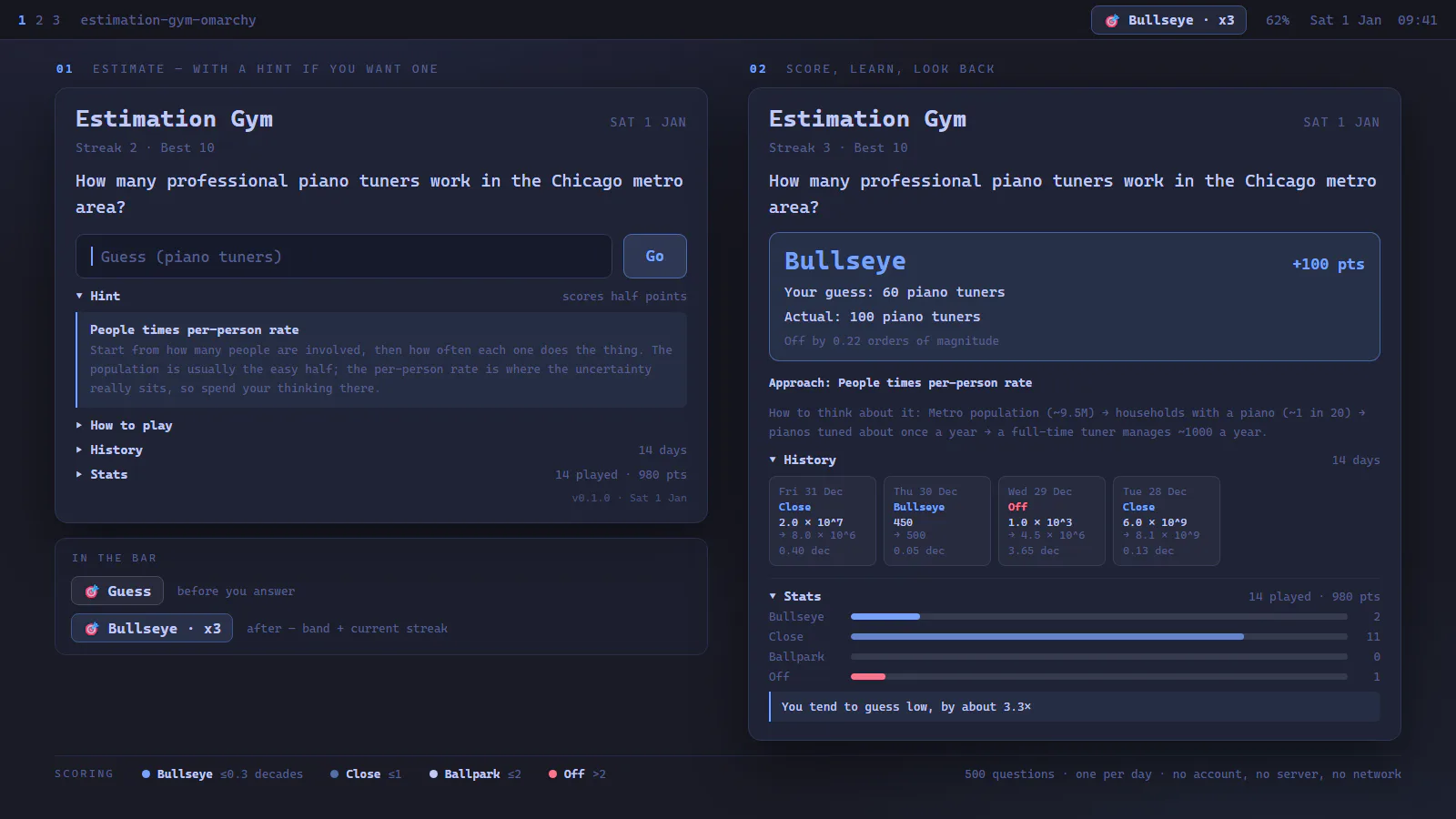Click the target icon in the top bar Bullseye widget

pyautogui.click(x=1112, y=20)
